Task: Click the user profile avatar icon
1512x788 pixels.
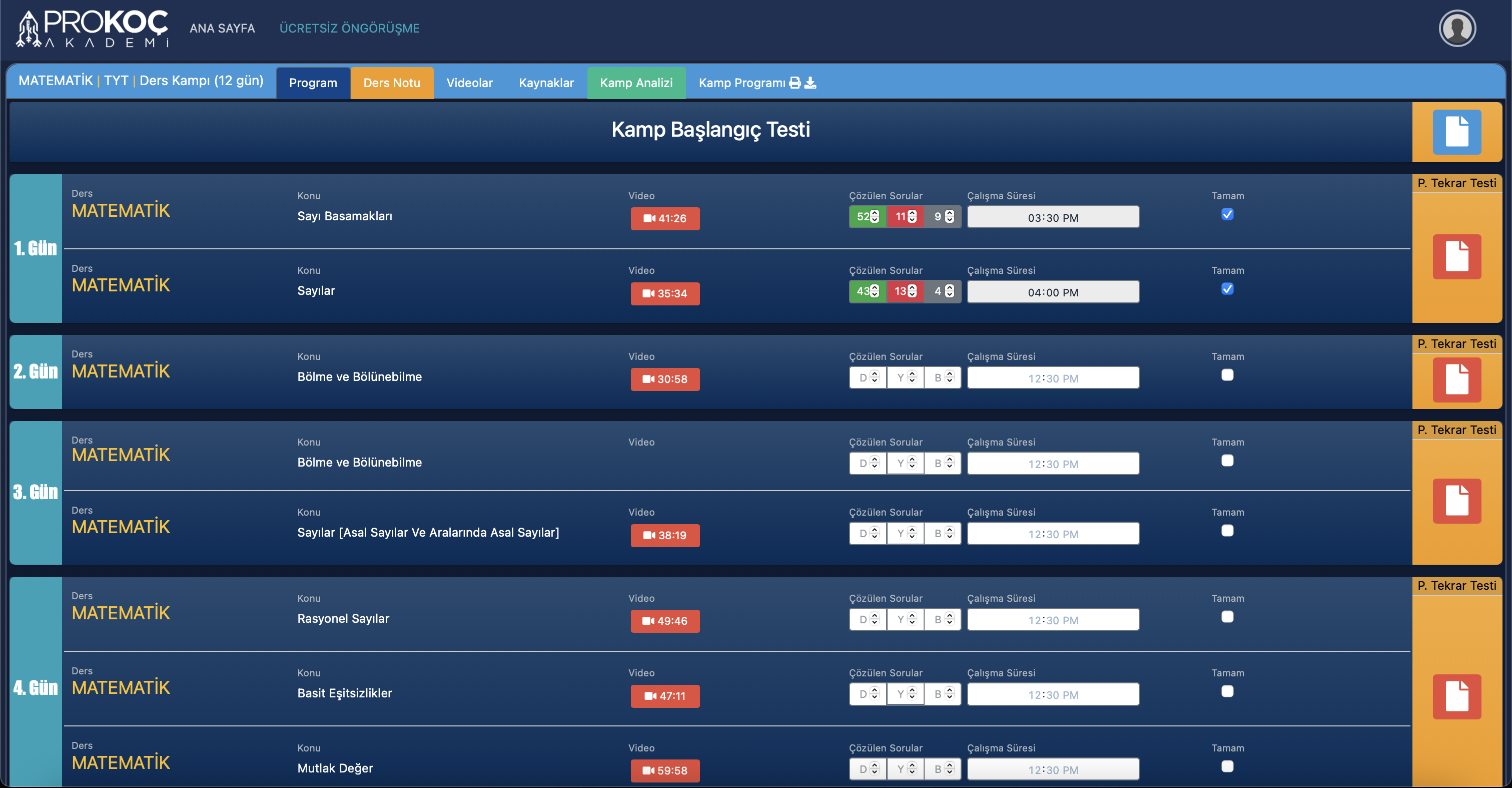Action: (1457, 28)
